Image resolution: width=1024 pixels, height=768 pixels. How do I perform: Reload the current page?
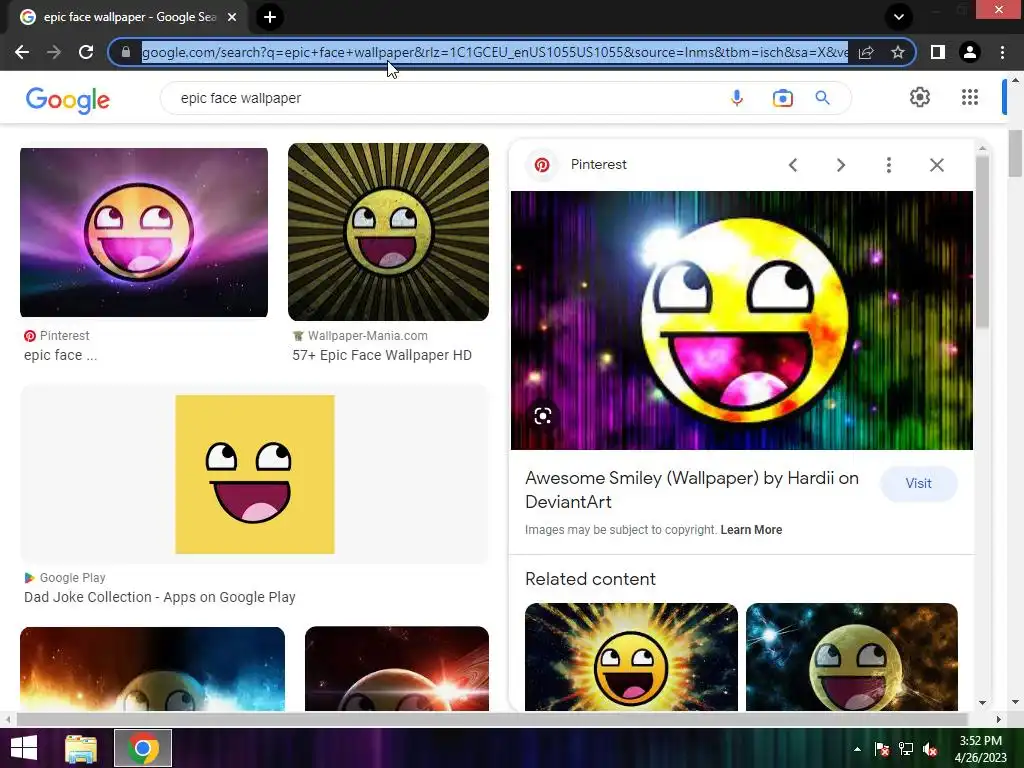point(86,52)
